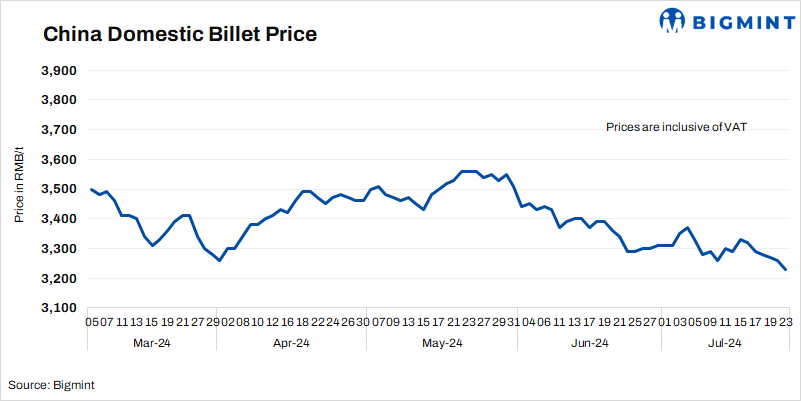Select the May-24 month label

(x=441, y=343)
